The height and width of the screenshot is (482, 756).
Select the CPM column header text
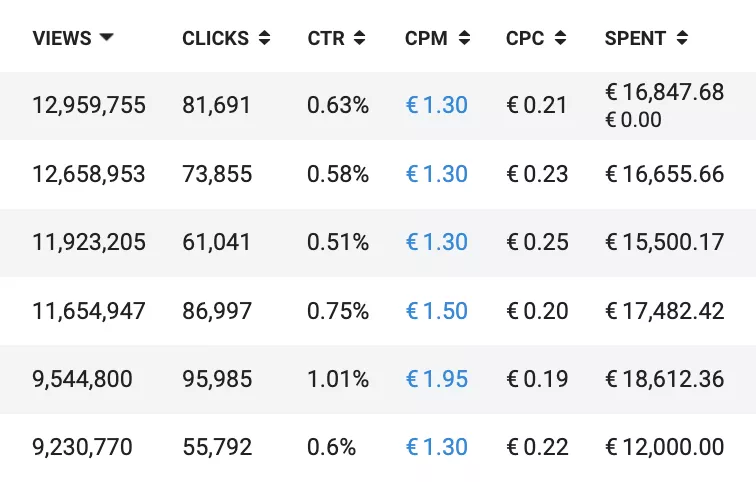click(426, 38)
